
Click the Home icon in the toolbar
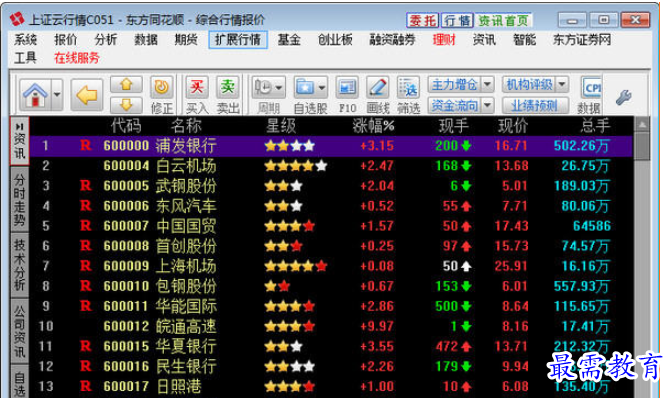pos(35,95)
